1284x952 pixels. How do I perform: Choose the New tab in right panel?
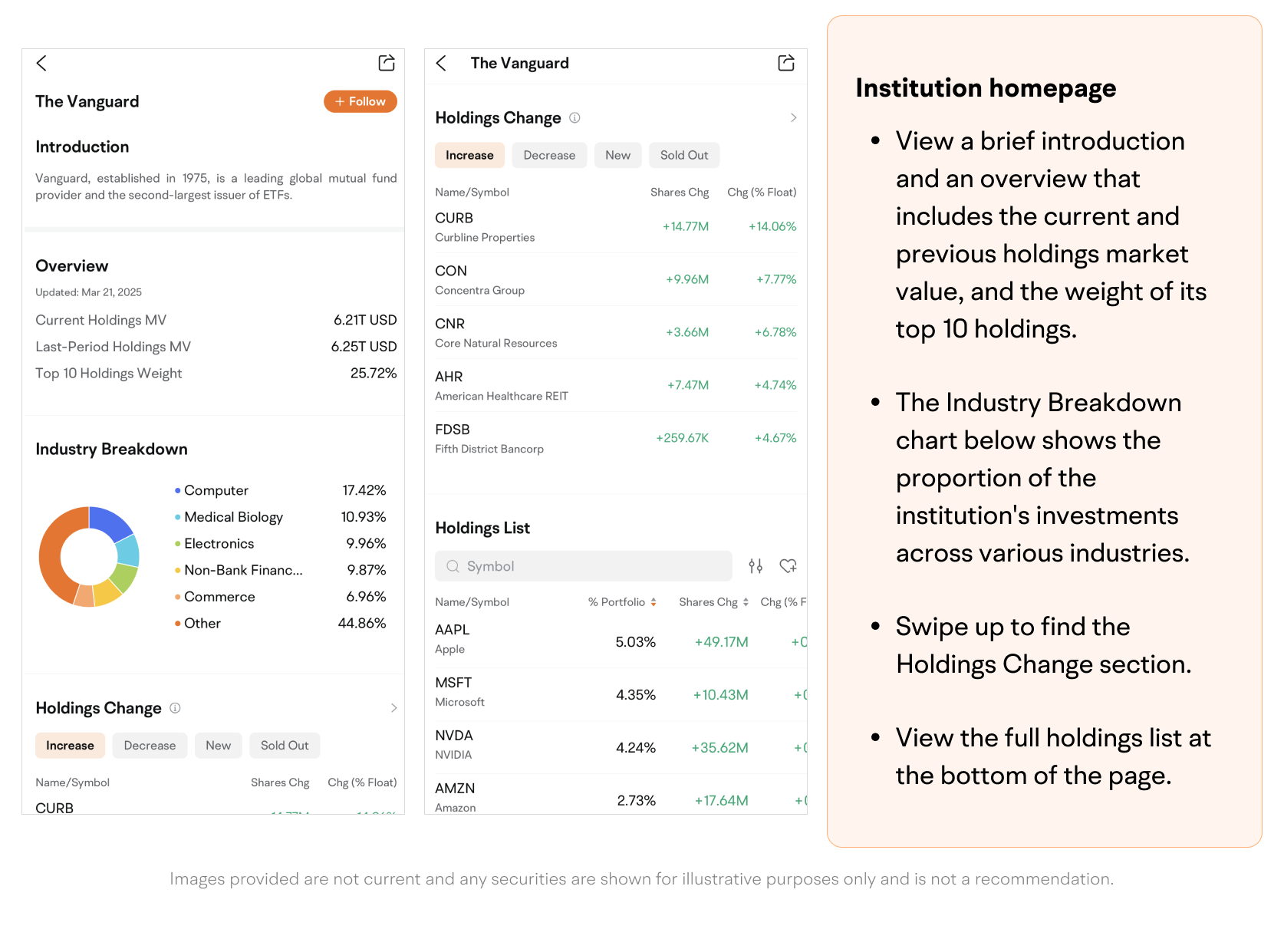pos(617,155)
